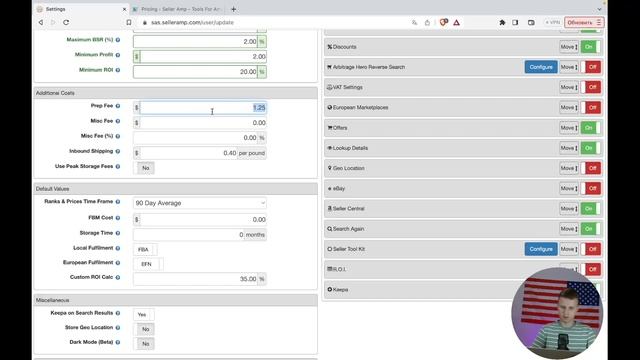Click the address bar URL
640x360 pixels.
point(192,22)
